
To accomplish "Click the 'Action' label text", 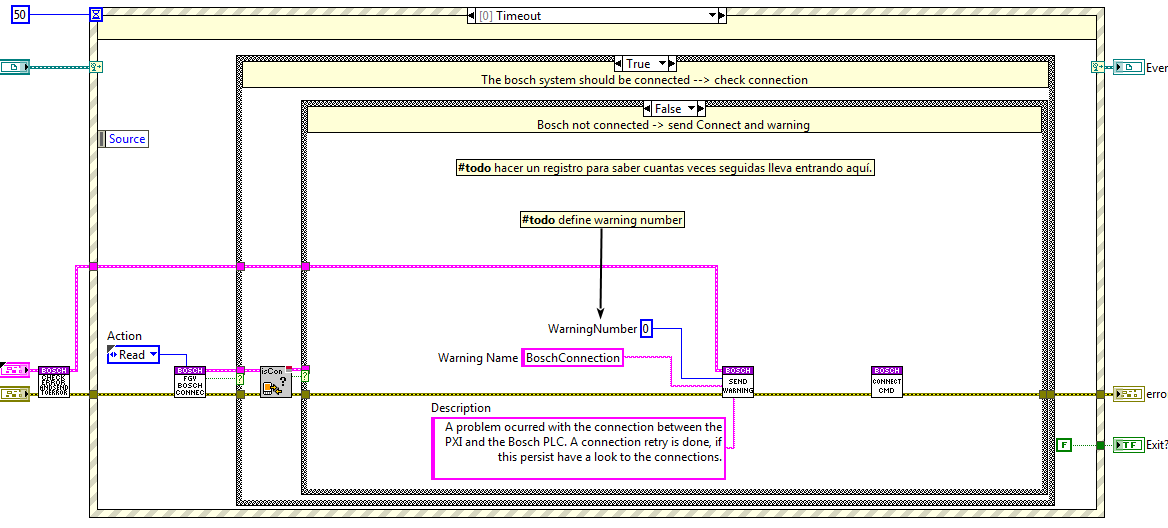I will [124, 336].
